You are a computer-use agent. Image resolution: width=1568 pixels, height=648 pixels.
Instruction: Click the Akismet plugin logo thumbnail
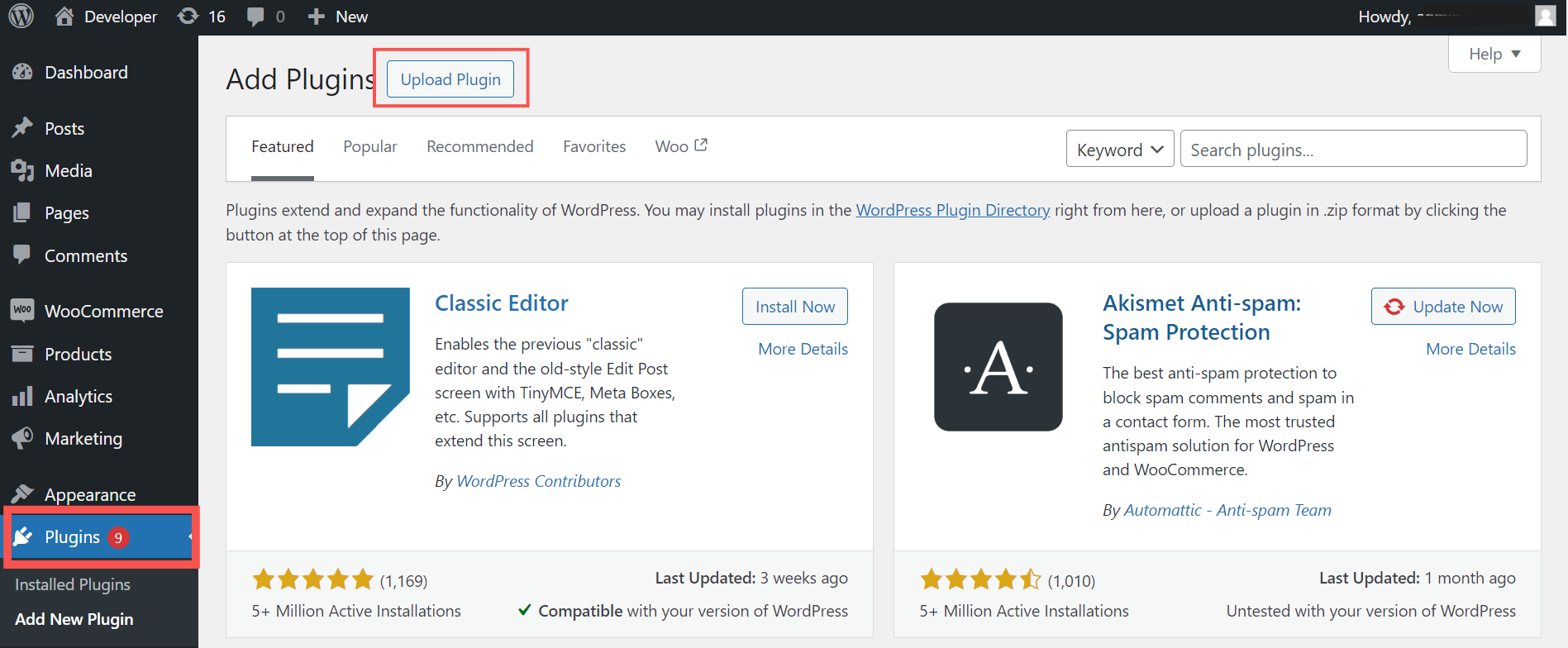(998, 367)
